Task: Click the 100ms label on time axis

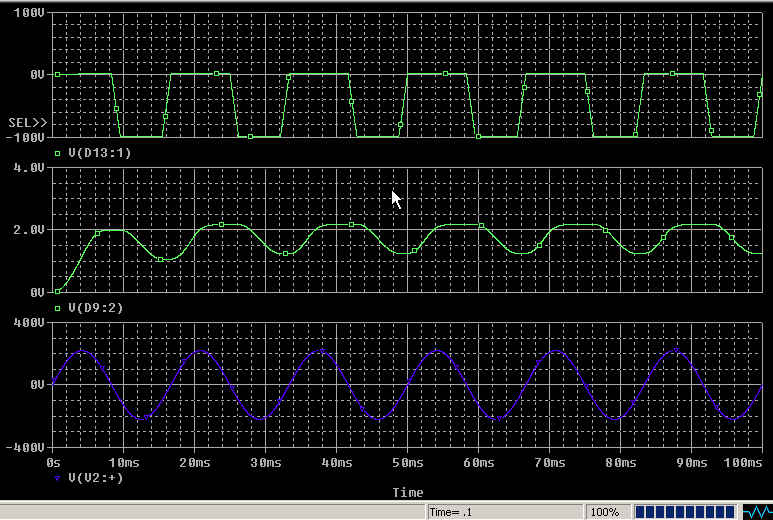Action: coord(741,464)
